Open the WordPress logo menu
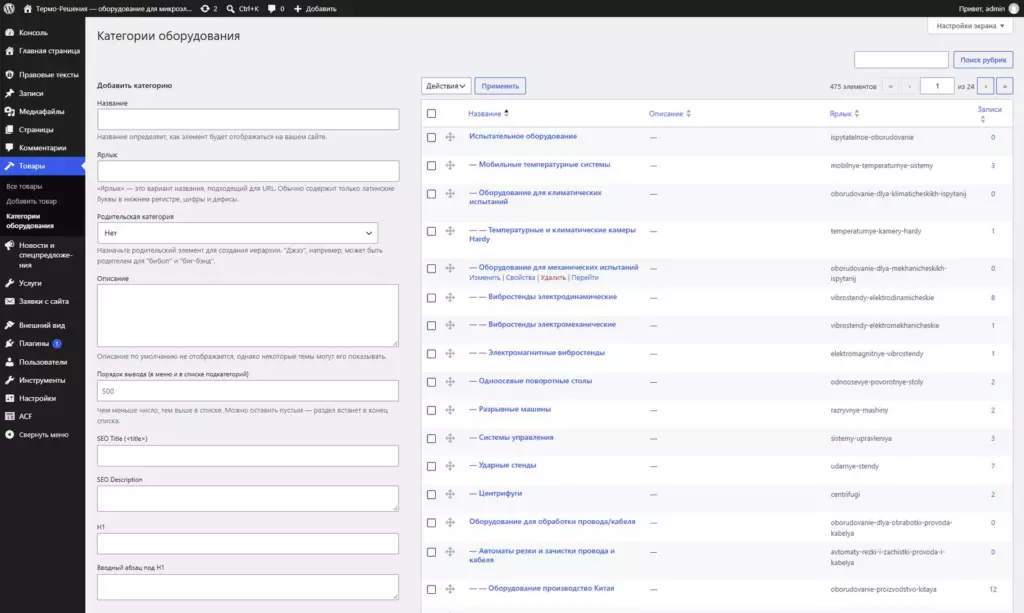This screenshot has height=613, width=1024. (x=9, y=8)
